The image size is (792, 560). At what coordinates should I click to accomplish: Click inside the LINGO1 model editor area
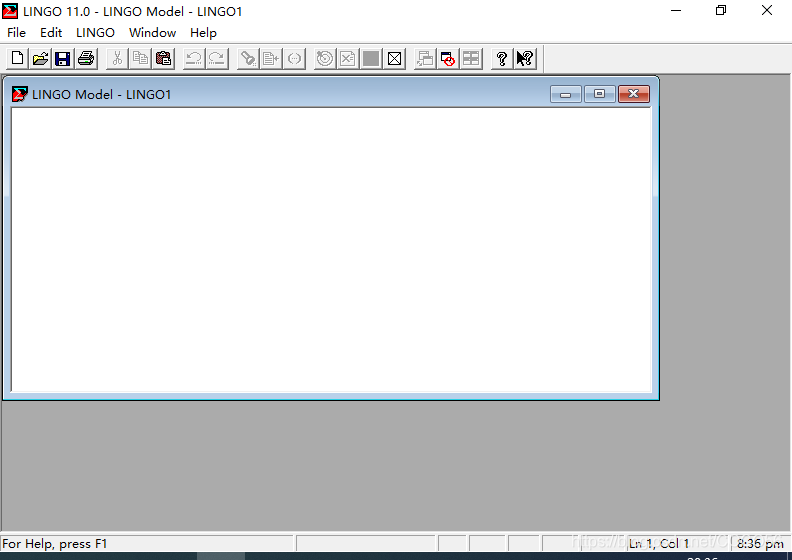(x=331, y=250)
